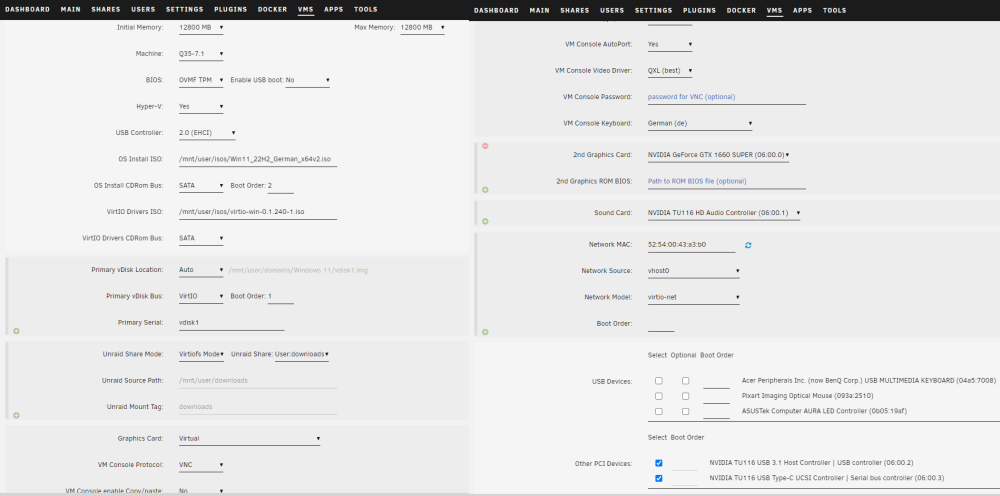
Task: Open the Machine type dropdown showing Q35-7.1
Action: coord(201,54)
